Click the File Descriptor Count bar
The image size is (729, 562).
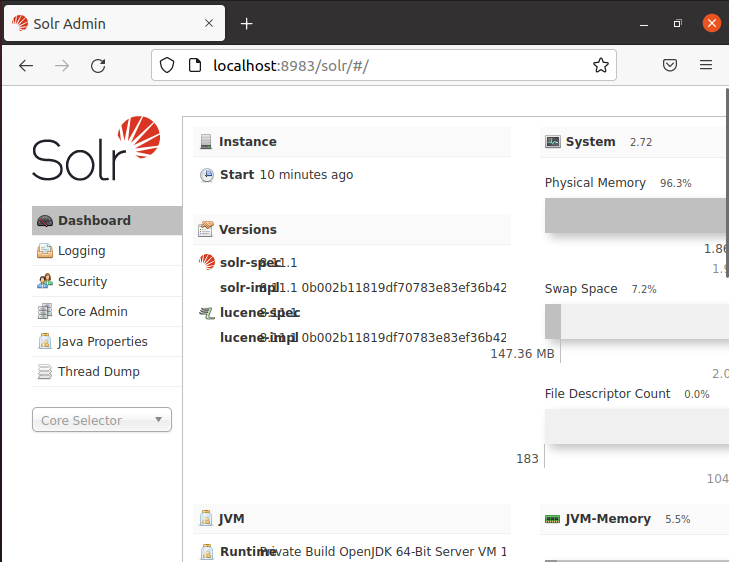636,426
